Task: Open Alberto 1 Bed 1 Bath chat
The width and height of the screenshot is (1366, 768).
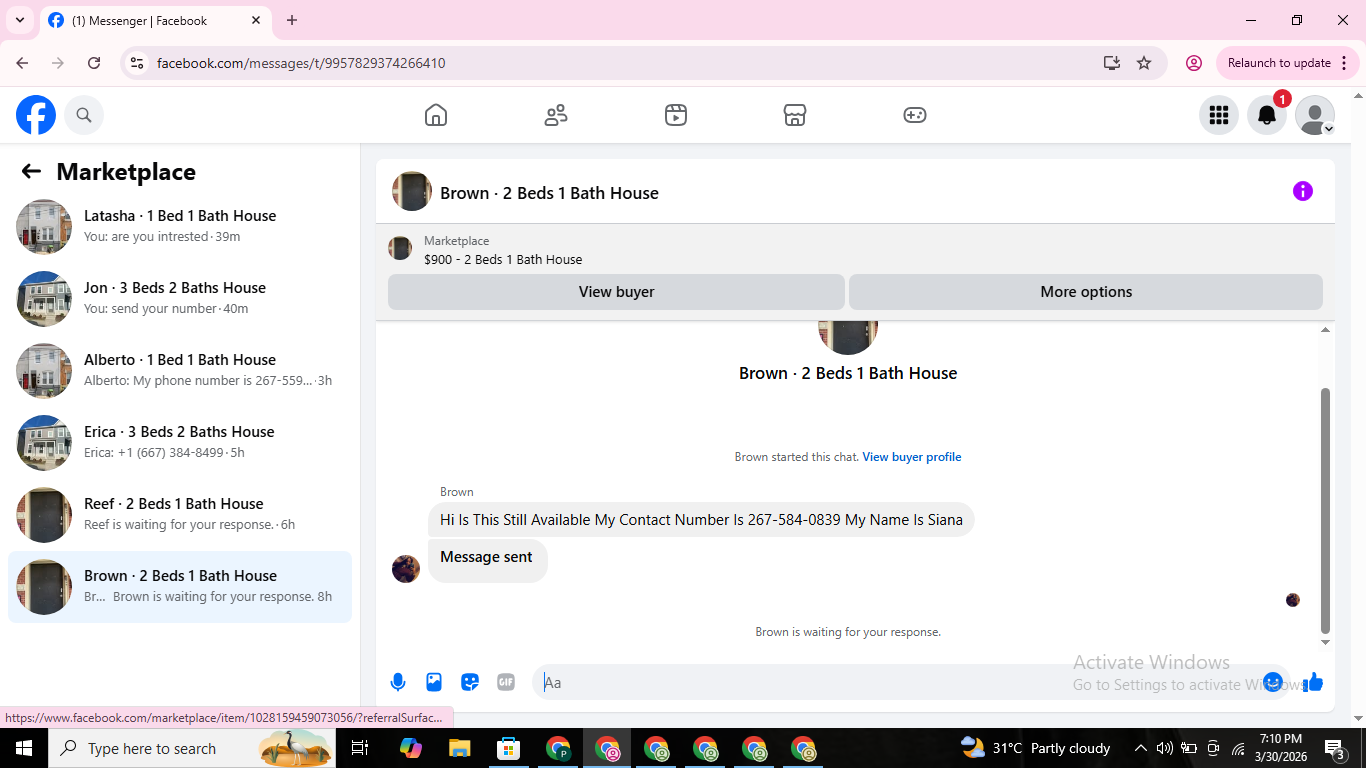Action: [180, 371]
